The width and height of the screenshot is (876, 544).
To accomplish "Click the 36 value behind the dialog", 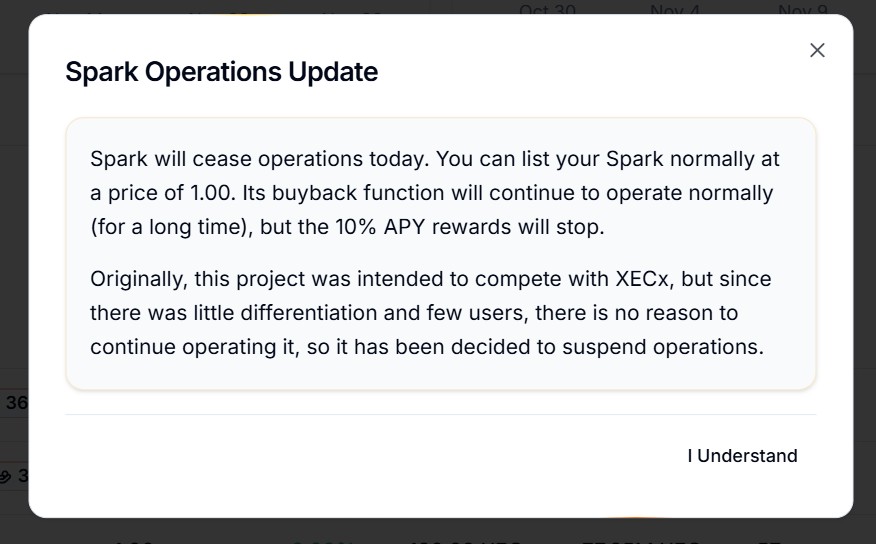I will 17,403.
